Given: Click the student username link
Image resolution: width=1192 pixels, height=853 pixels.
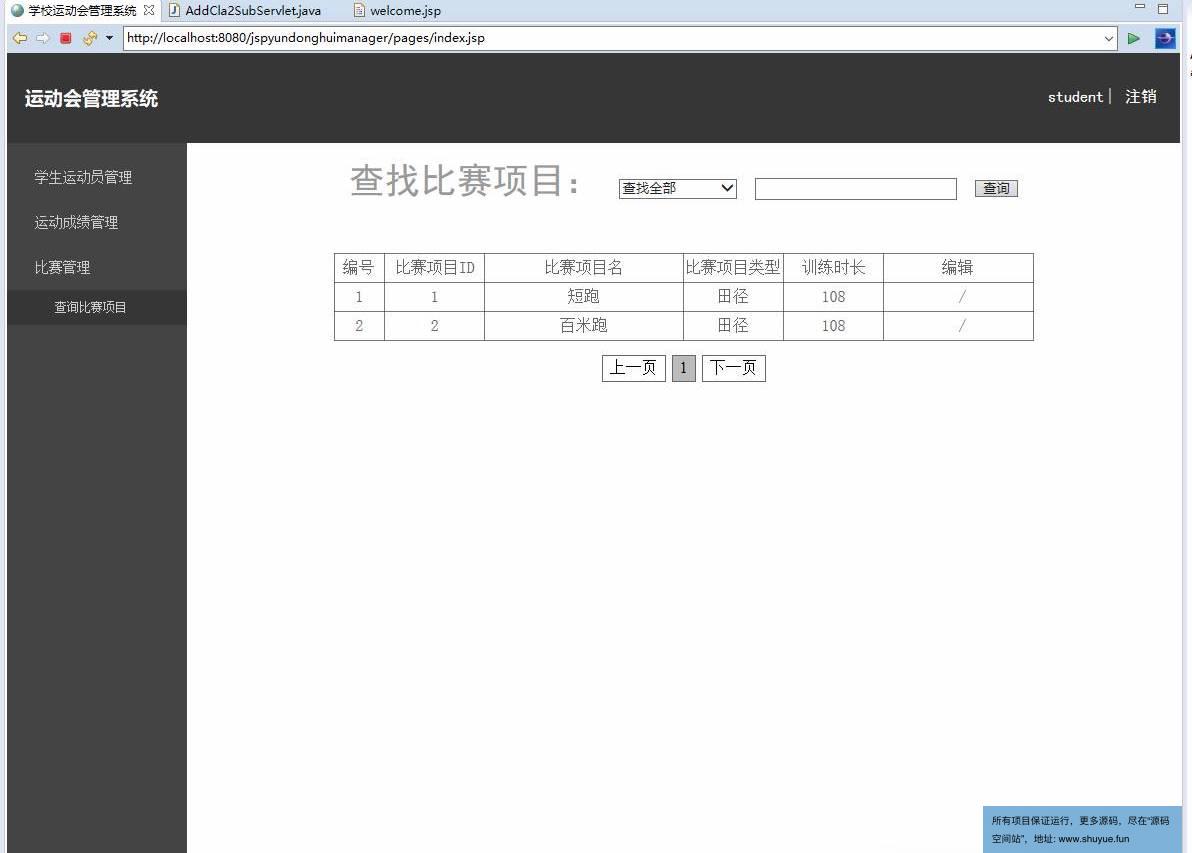Looking at the screenshot, I should click(x=1075, y=97).
